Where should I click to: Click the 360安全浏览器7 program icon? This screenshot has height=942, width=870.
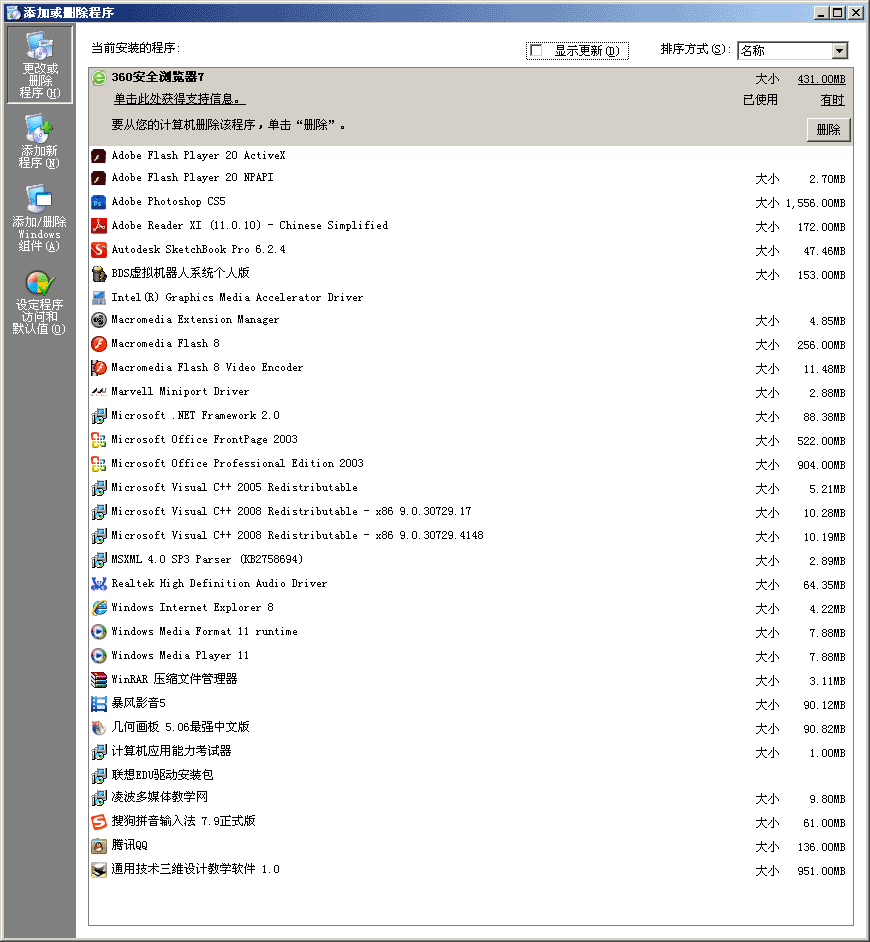pos(99,77)
